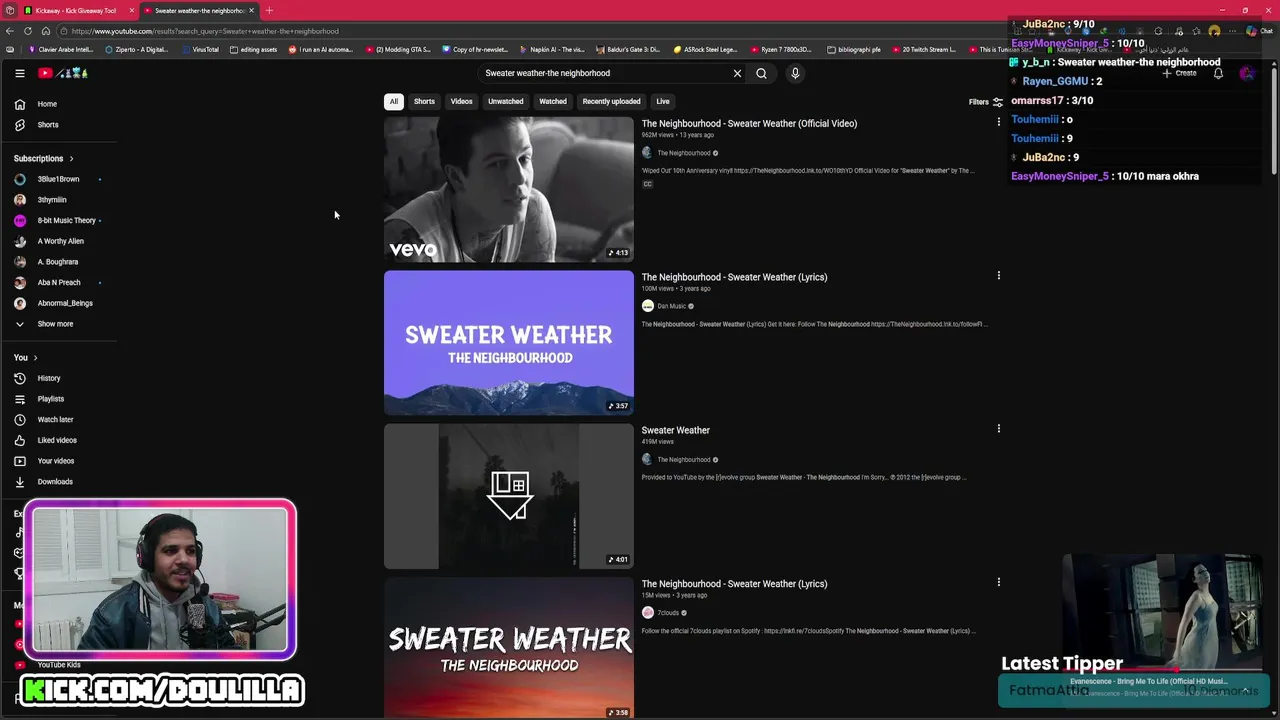Play 7clouds sunset lyrics thumbnail
The image size is (1280, 720).
[x=509, y=648]
